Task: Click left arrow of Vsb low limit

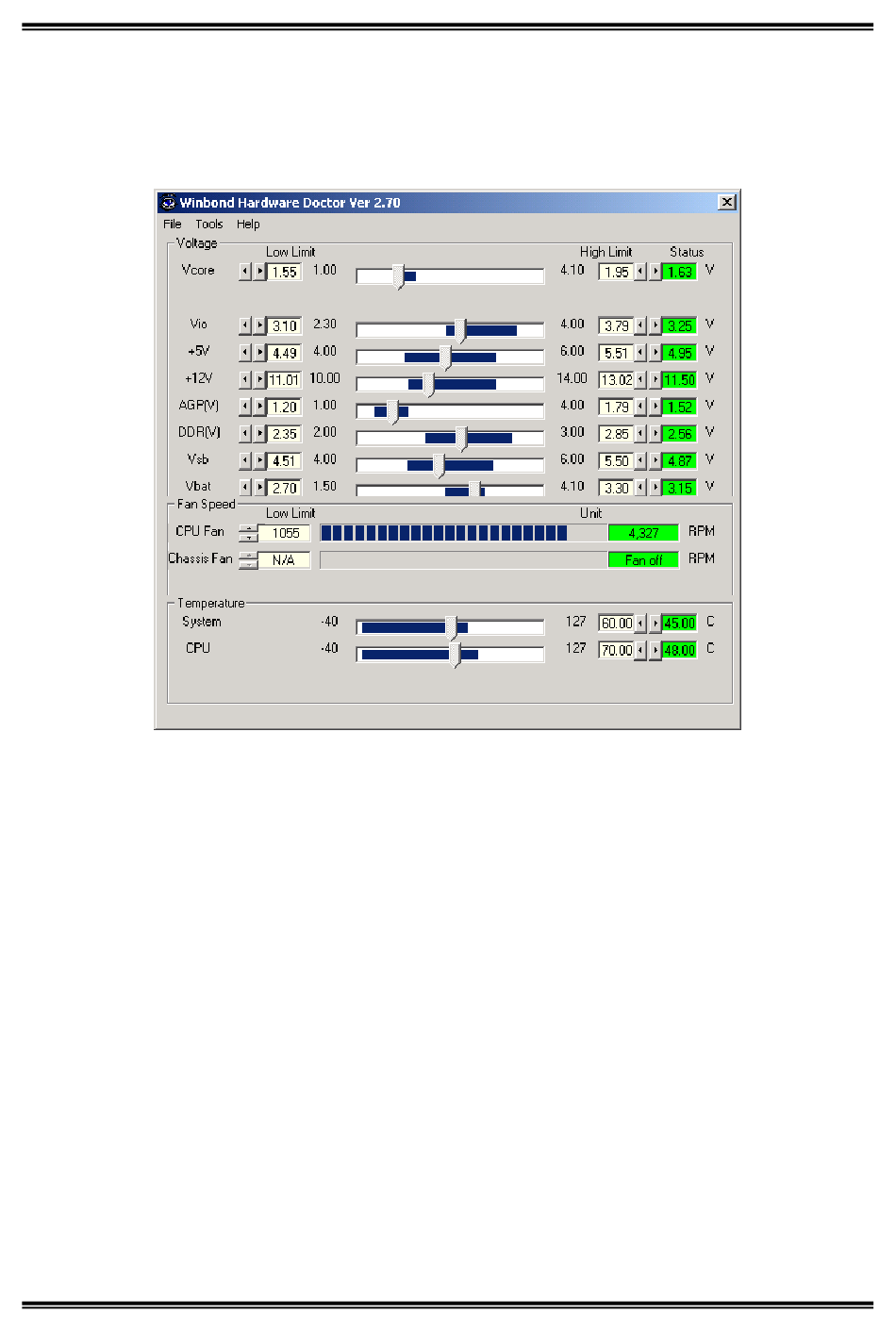Action: pos(245,460)
